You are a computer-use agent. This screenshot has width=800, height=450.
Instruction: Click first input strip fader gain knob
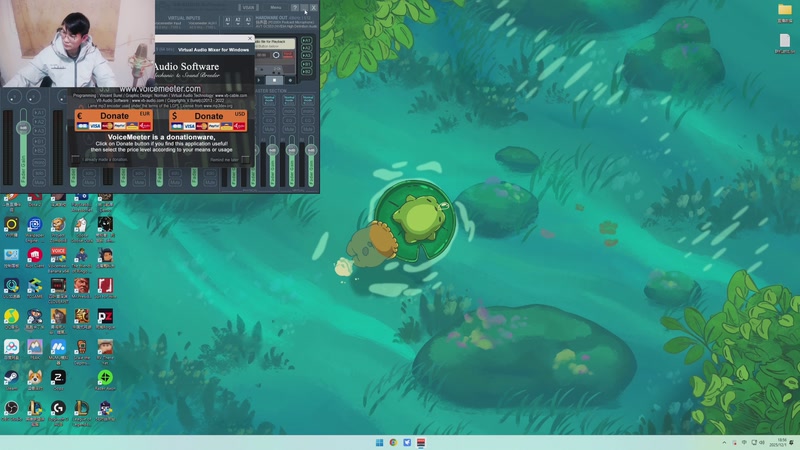(x=23, y=128)
